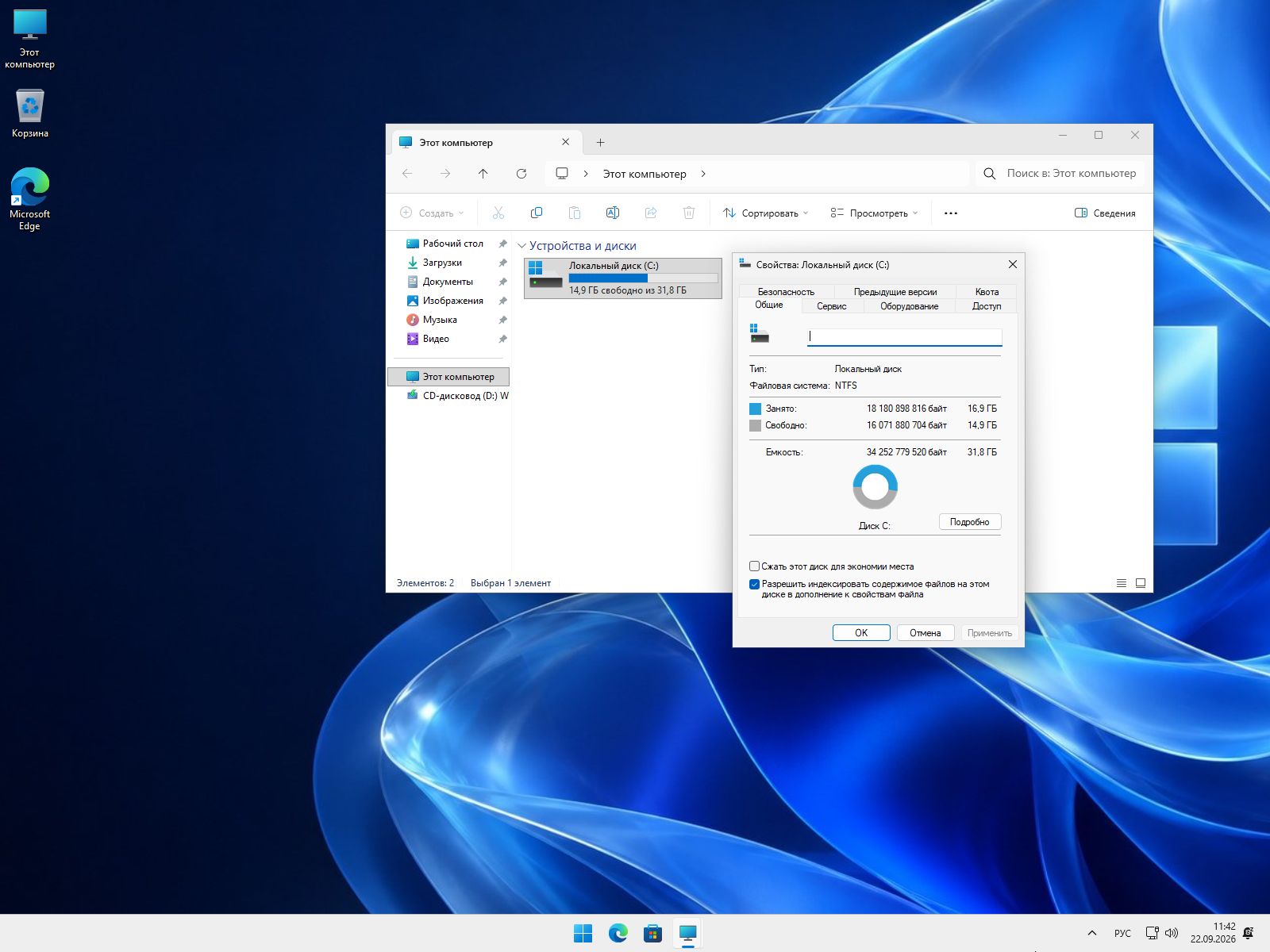This screenshot has width=1270, height=952.
Task: Show hidden tray icons chevron
Action: coord(1092,934)
